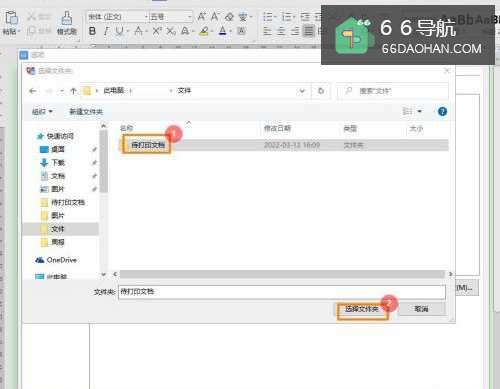Click the 选择文件夹 button
The height and width of the screenshot is (389, 500).
362,309
